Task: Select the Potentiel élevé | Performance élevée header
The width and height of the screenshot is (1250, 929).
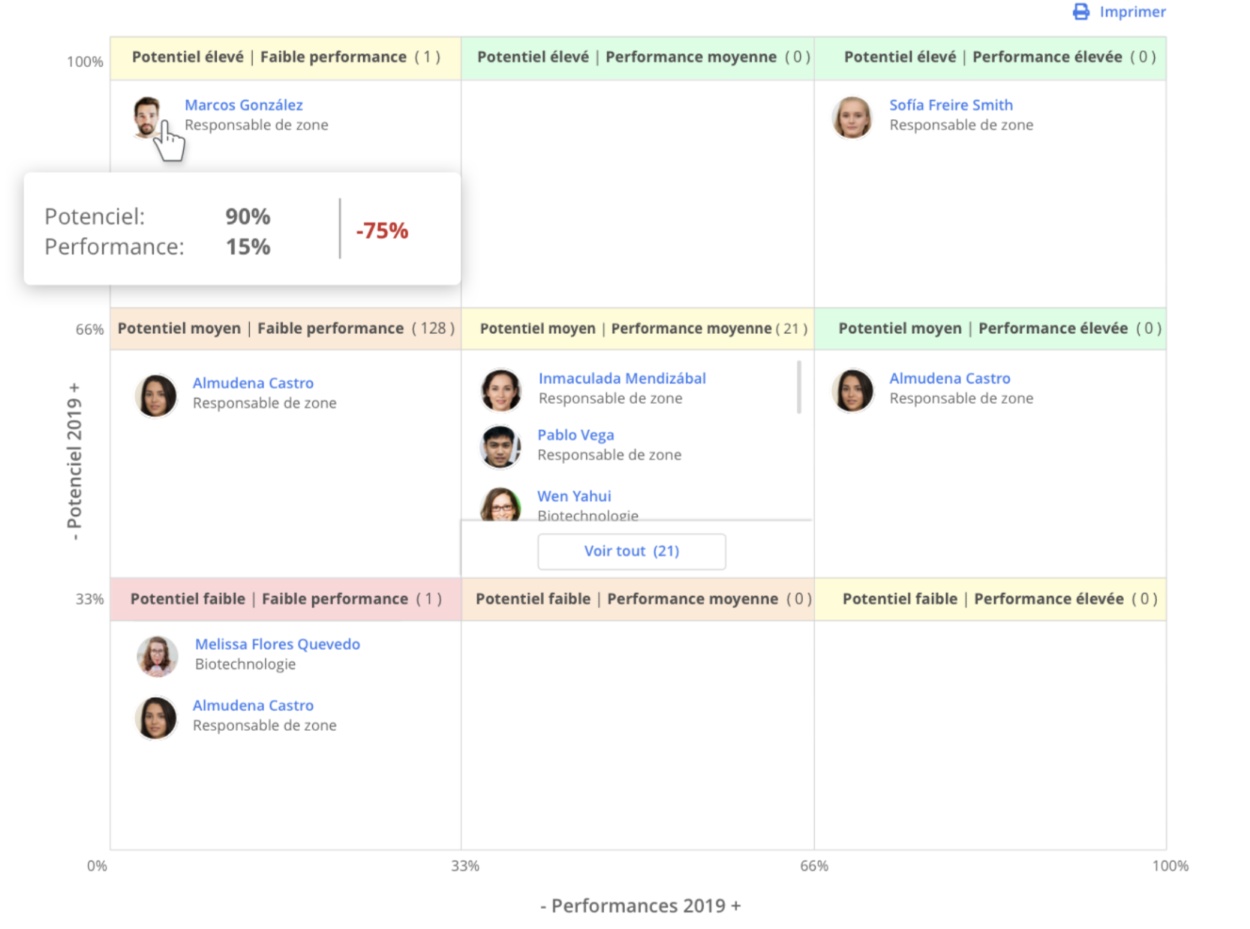Action: (989, 57)
